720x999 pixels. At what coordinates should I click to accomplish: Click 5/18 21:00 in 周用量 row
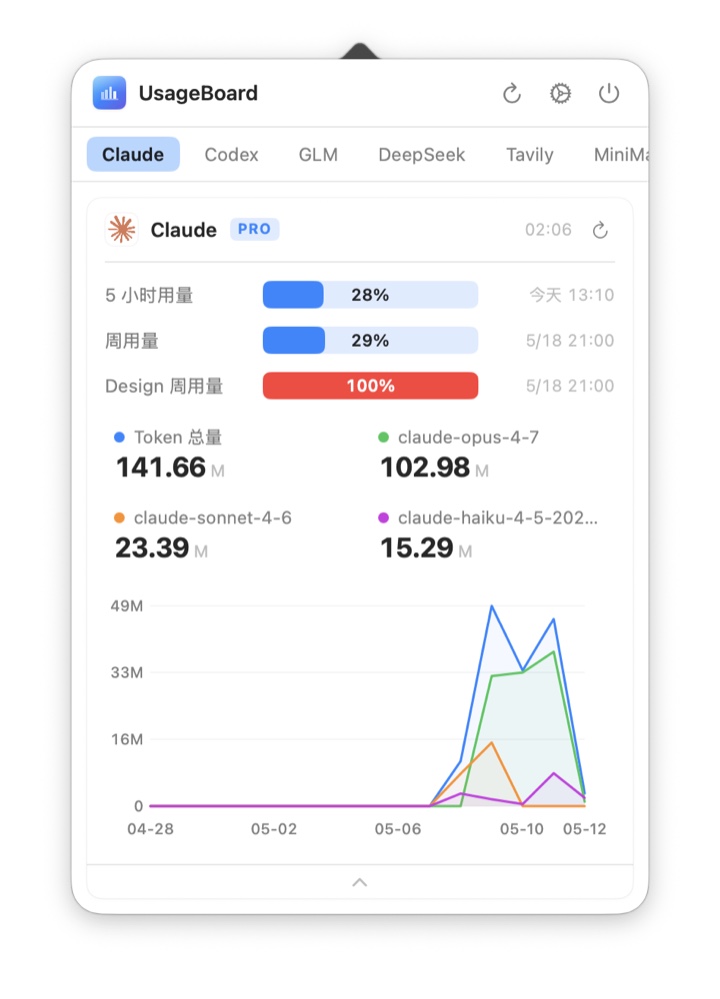570,340
